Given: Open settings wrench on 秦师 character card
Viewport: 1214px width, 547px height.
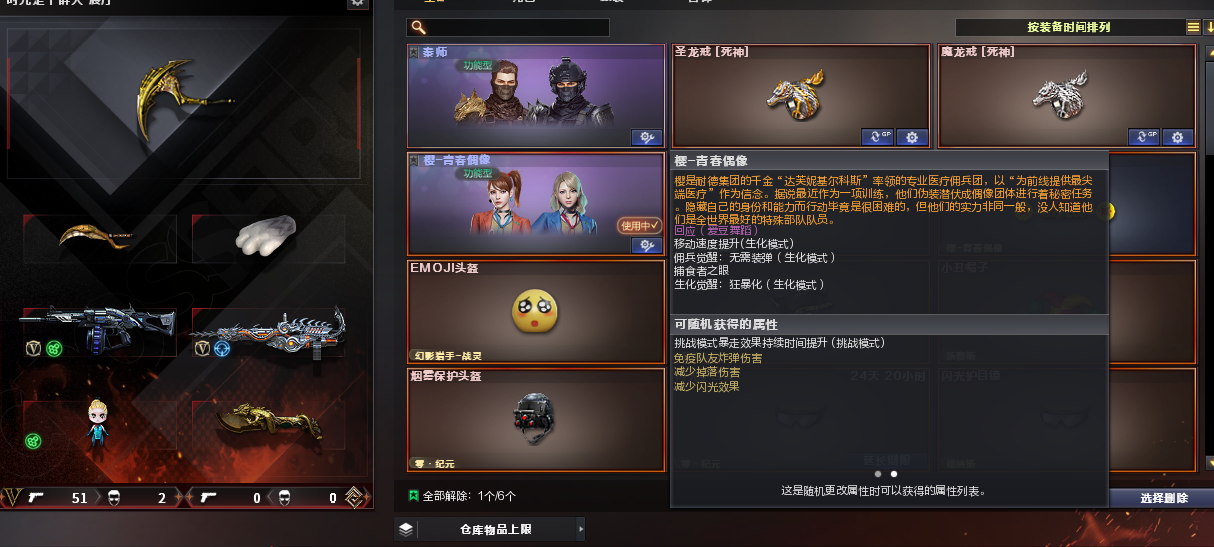Looking at the screenshot, I should 646,137.
